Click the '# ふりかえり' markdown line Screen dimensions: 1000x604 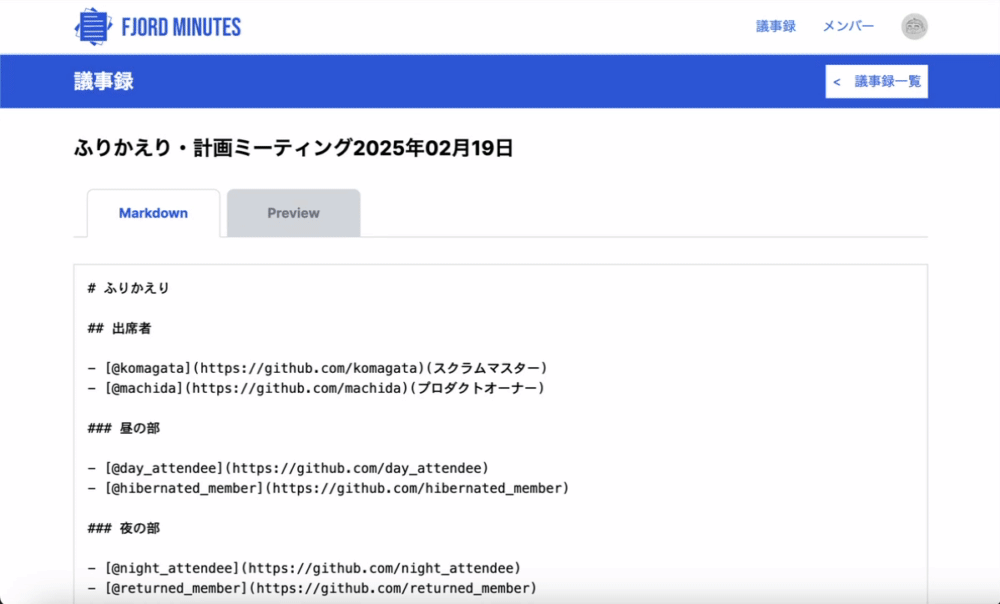tap(129, 288)
